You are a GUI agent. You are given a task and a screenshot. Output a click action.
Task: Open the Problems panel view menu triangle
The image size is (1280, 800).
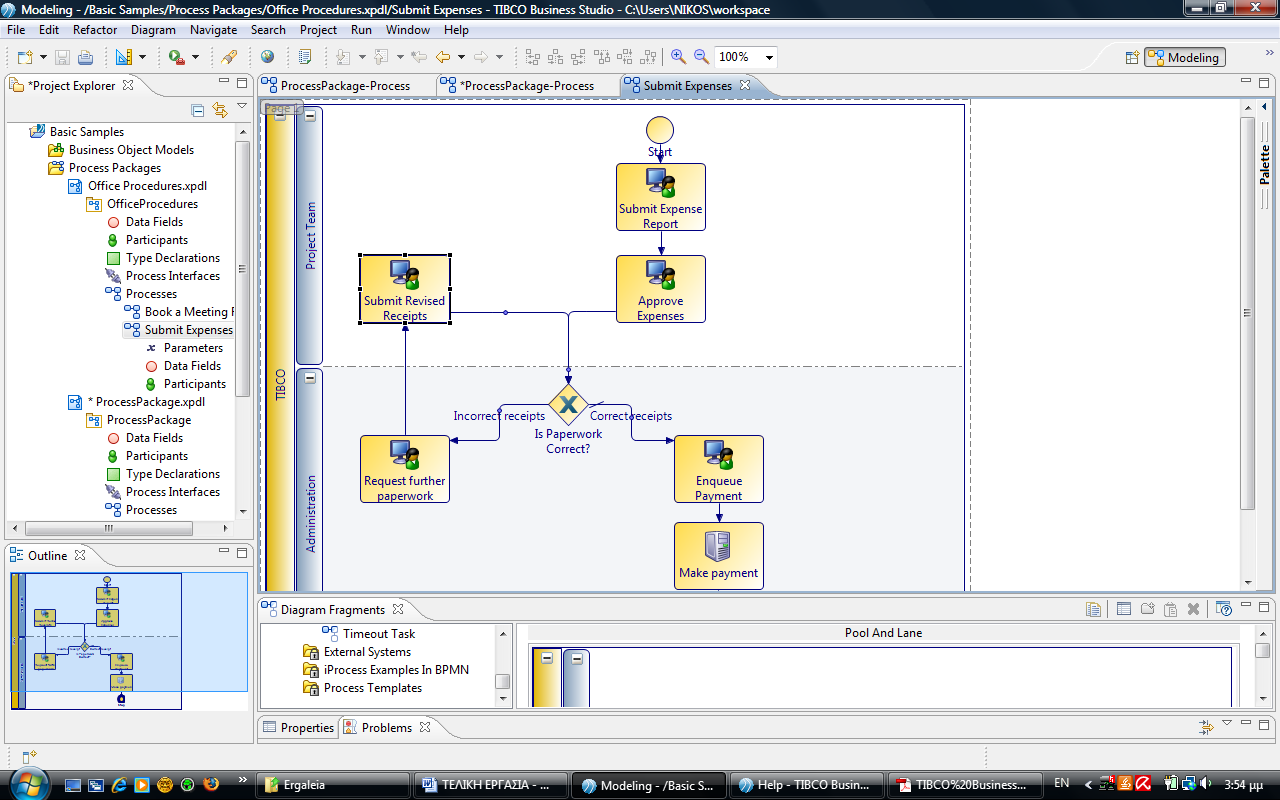pyautogui.click(x=1227, y=723)
